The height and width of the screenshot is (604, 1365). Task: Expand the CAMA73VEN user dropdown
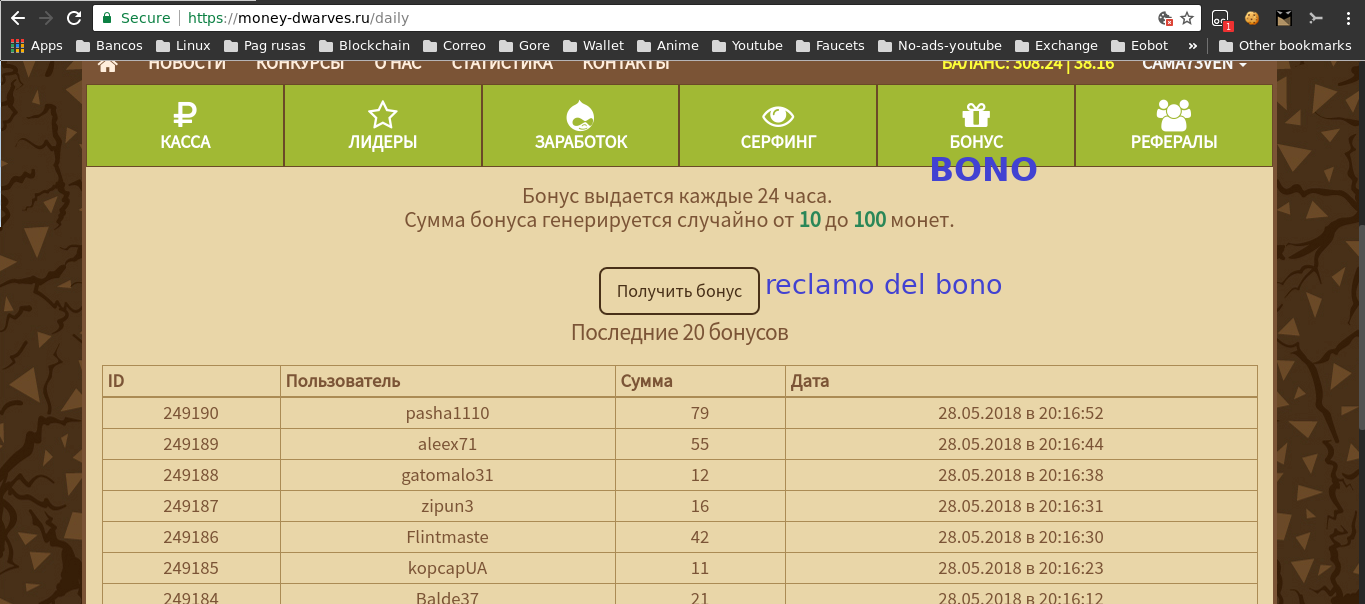click(1194, 64)
